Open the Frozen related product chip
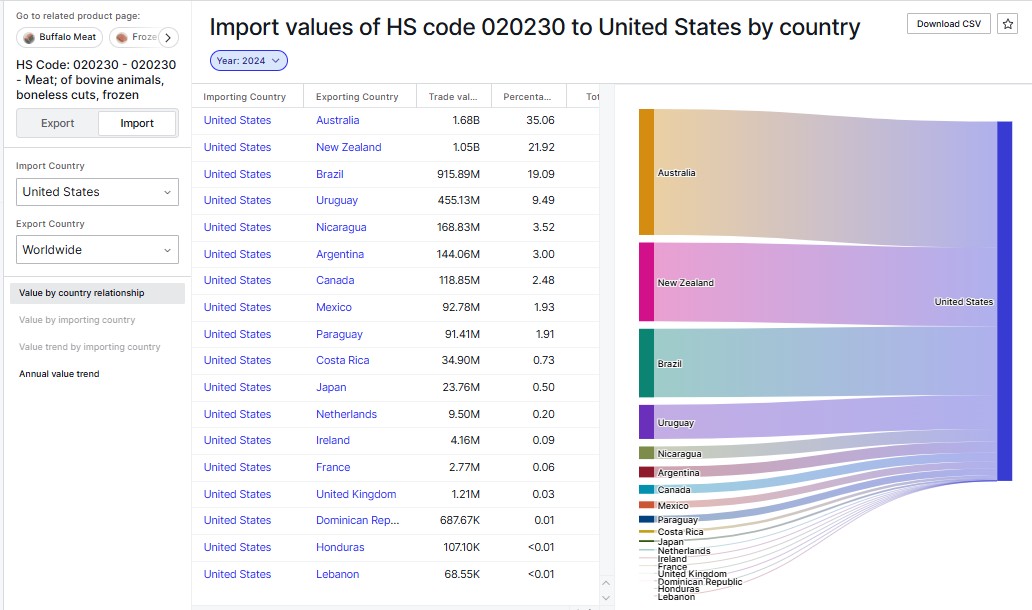Viewport: 1032px width, 610px height. pos(135,38)
